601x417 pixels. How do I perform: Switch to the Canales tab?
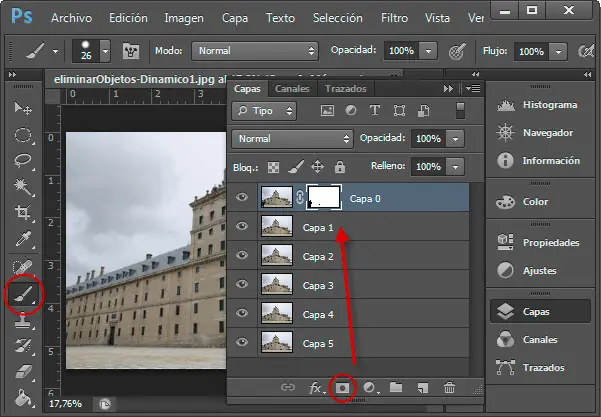[x=291, y=88]
